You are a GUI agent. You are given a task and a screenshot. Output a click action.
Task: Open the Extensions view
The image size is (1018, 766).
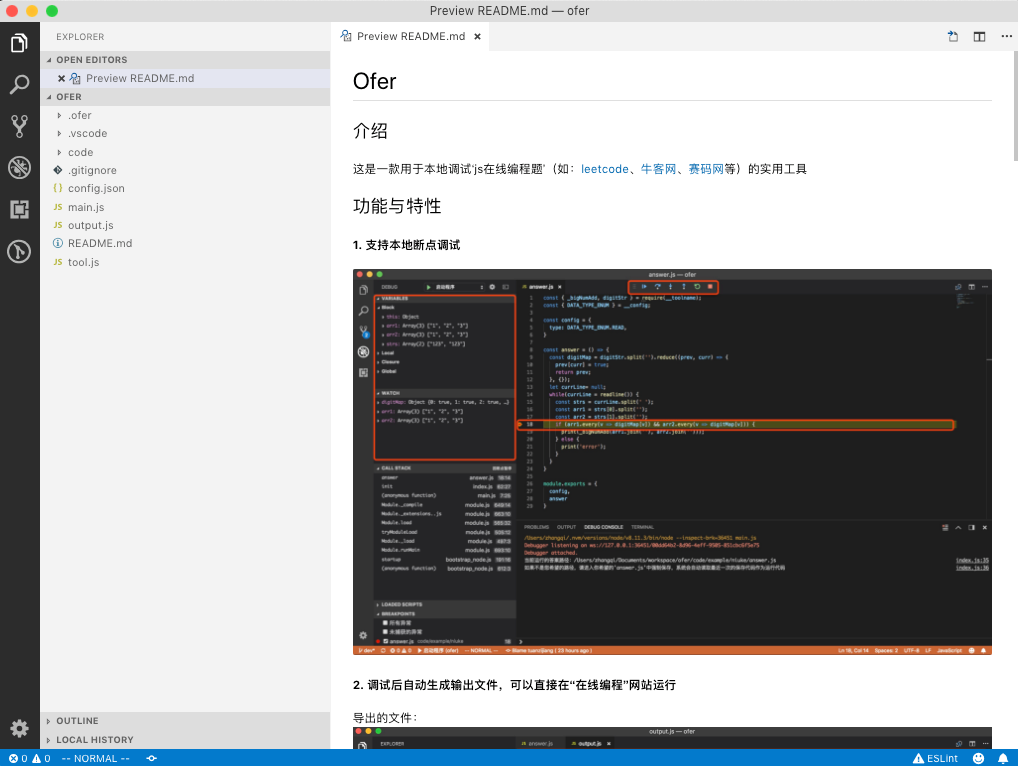[x=19, y=209]
